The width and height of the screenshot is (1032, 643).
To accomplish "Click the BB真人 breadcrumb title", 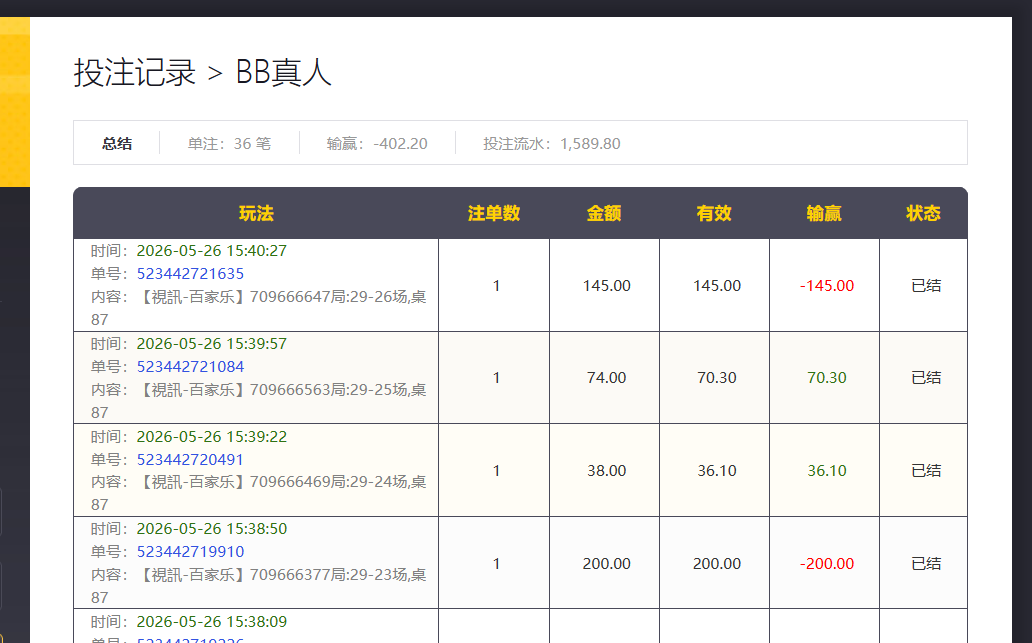I will pos(284,72).
